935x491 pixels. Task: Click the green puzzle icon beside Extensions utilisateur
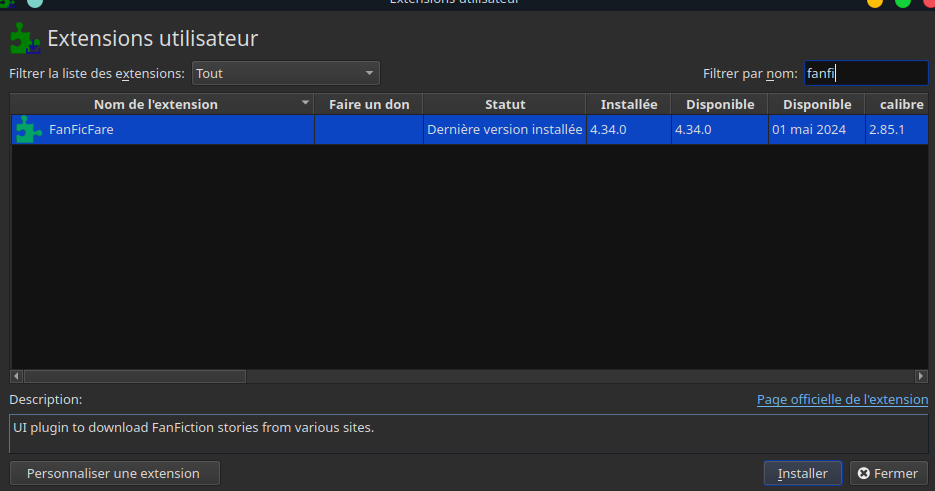25,38
